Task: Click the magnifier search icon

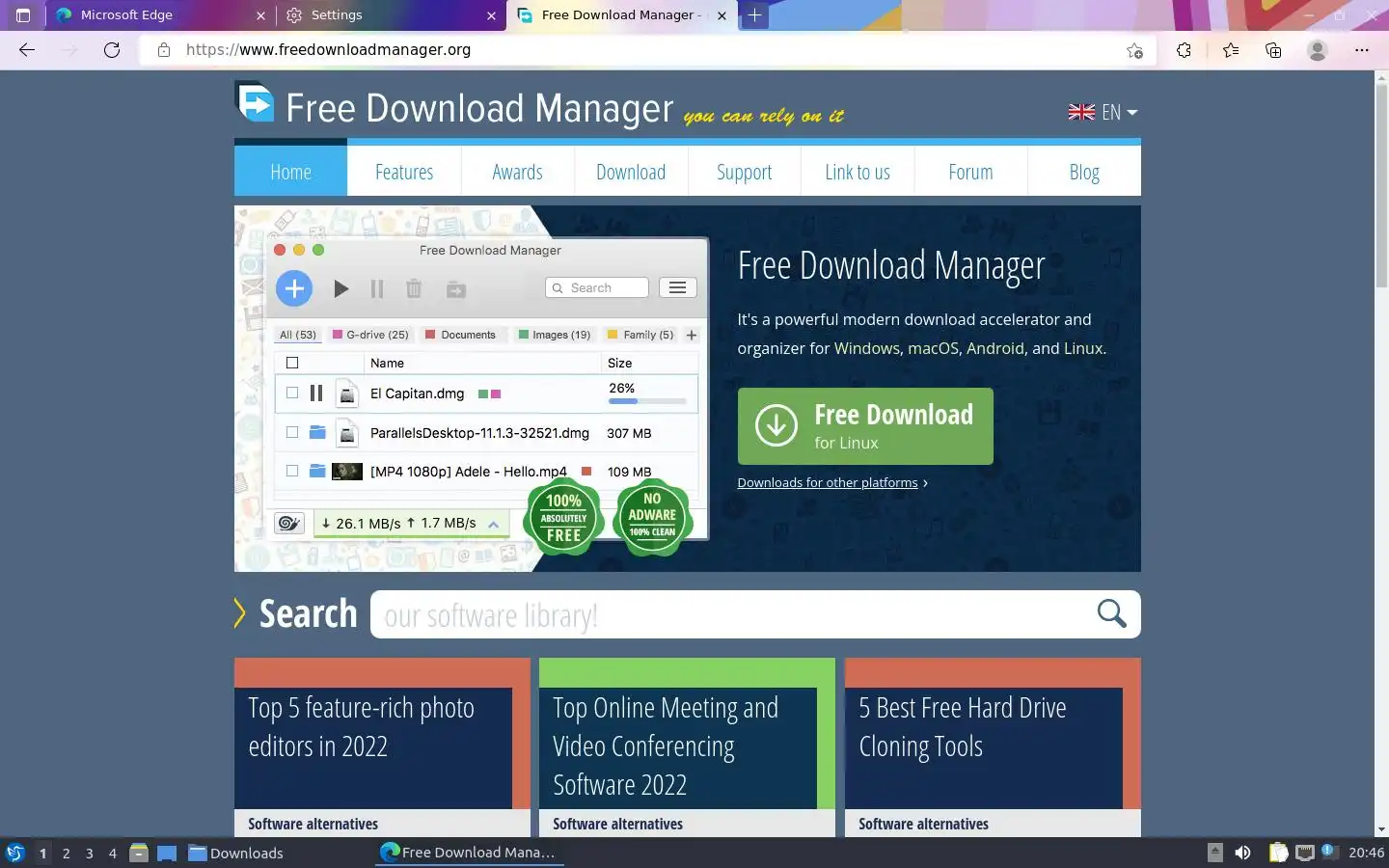Action: pyautogui.click(x=1111, y=613)
